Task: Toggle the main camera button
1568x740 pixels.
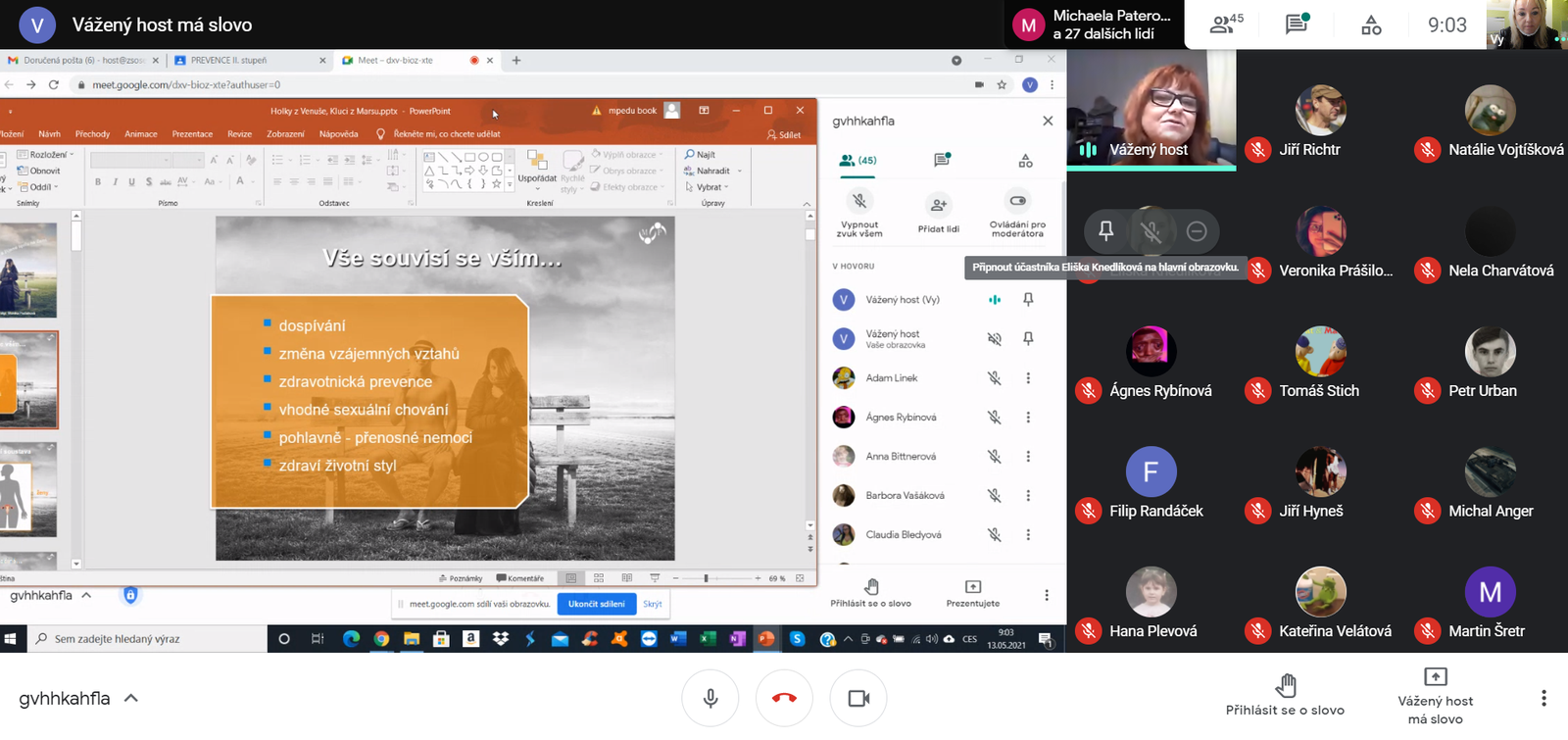Action: click(x=858, y=698)
